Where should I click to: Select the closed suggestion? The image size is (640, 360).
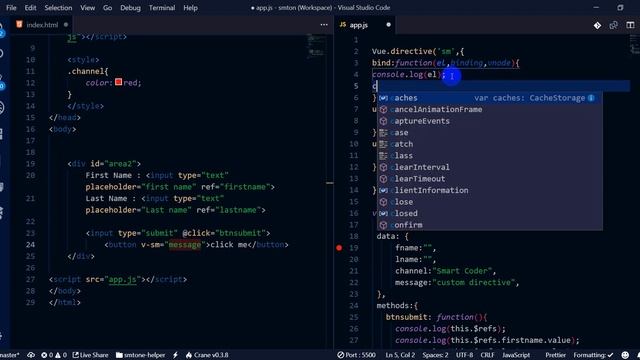(x=489, y=213)
